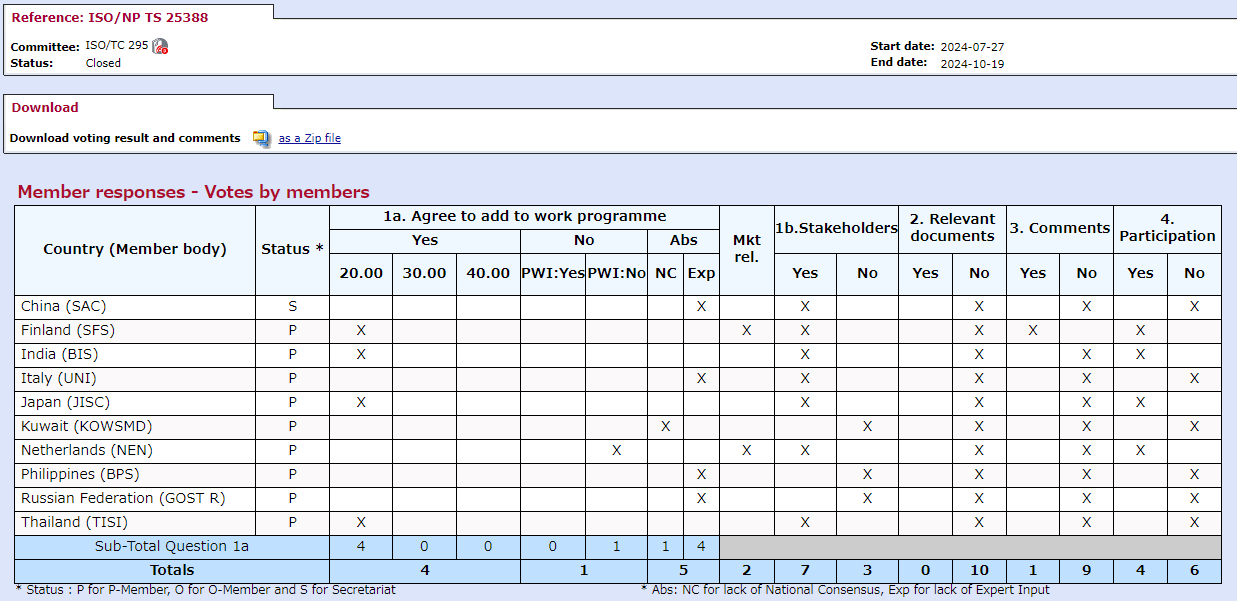Click the committee icon beside ISO/TC 295

coord(160,46)
